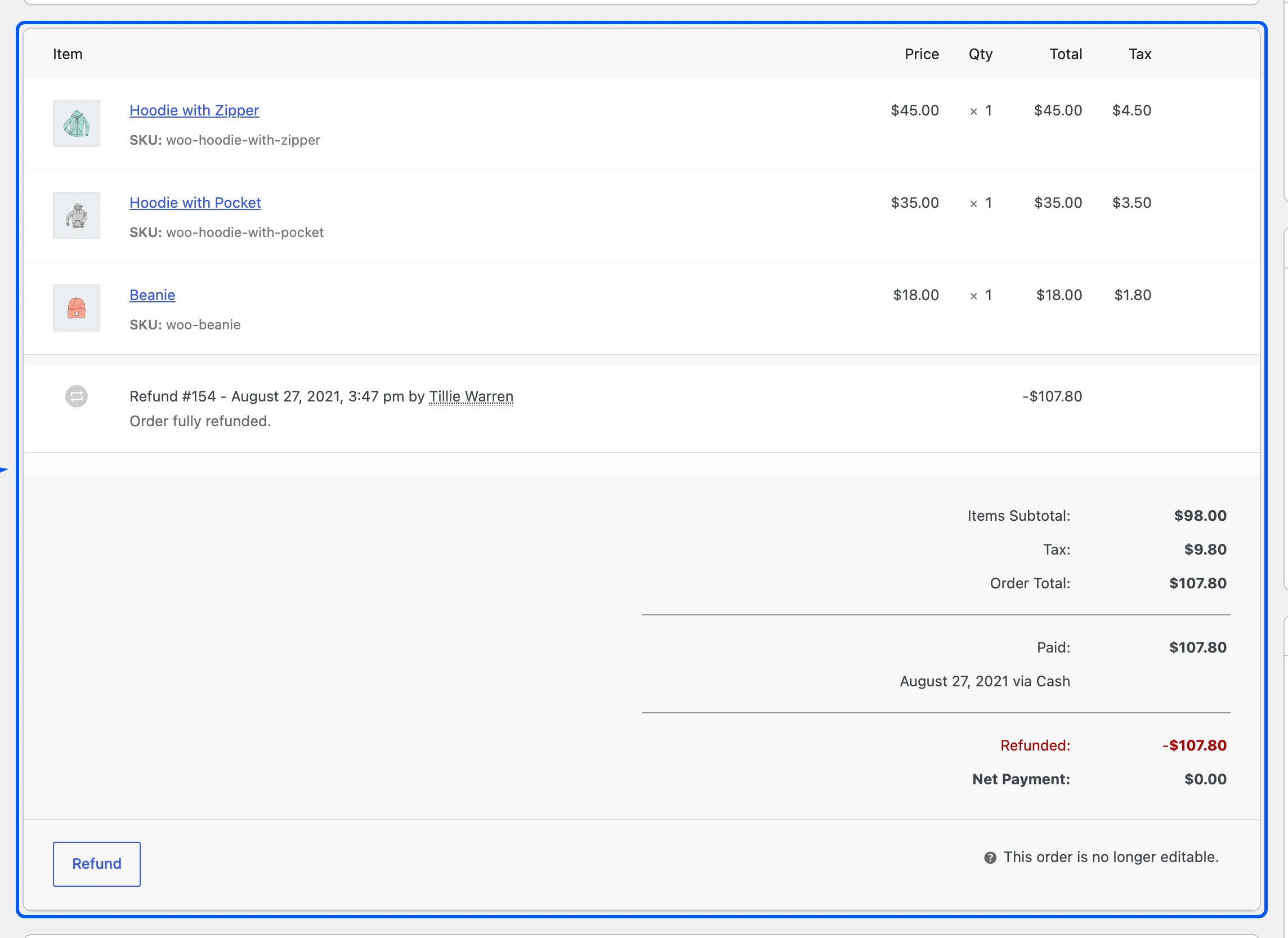Open the Hoodie with Zipper product link
This screenshot has width=1288, height=938.
point(194,110)
